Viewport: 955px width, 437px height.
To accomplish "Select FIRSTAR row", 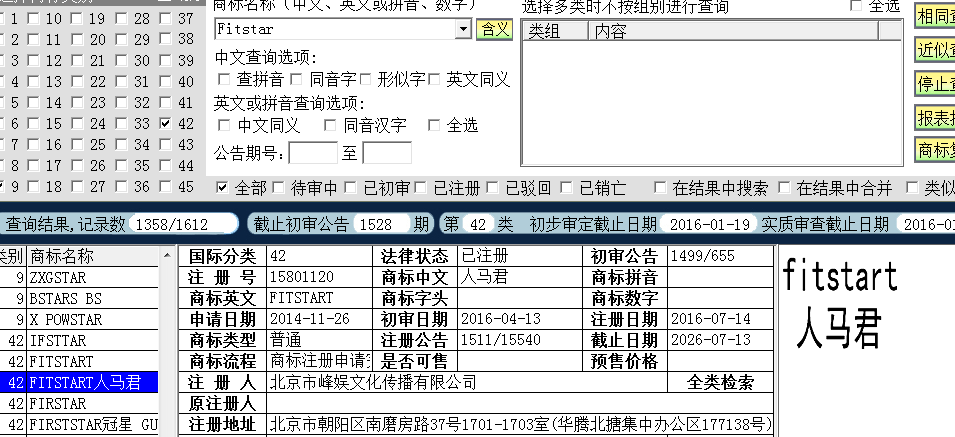I will (79, 404).
